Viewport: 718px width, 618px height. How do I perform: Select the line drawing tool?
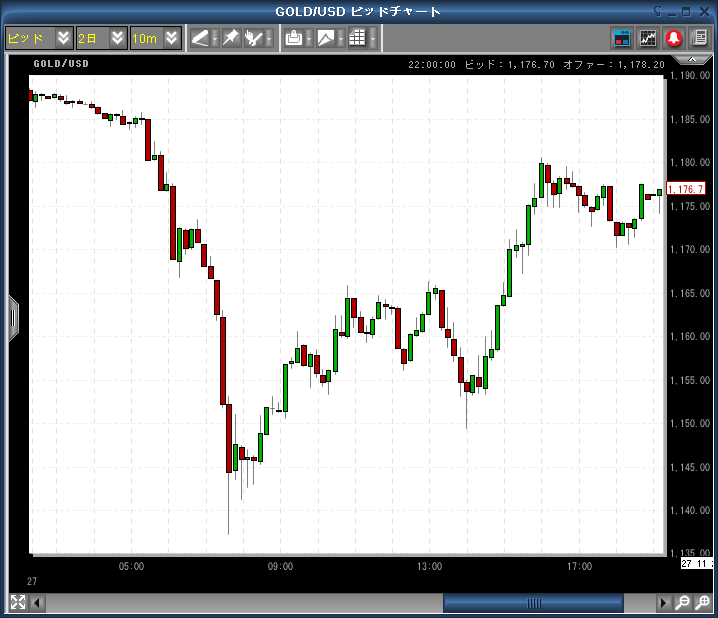point(201,38)
